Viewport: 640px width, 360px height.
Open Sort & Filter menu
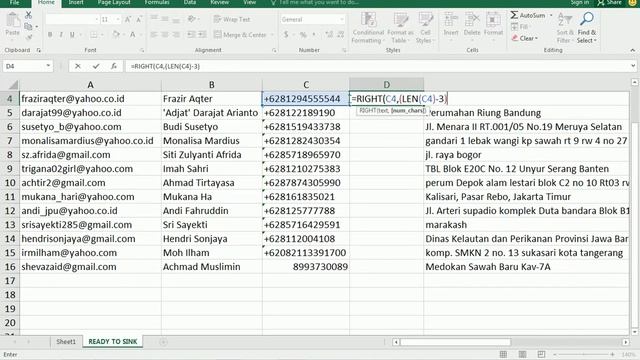coord(565,28)
